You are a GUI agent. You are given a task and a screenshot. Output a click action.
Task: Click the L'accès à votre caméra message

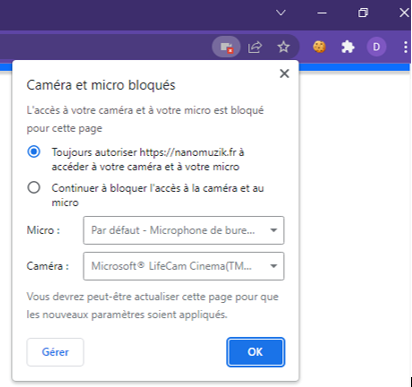tap(145, 119)
